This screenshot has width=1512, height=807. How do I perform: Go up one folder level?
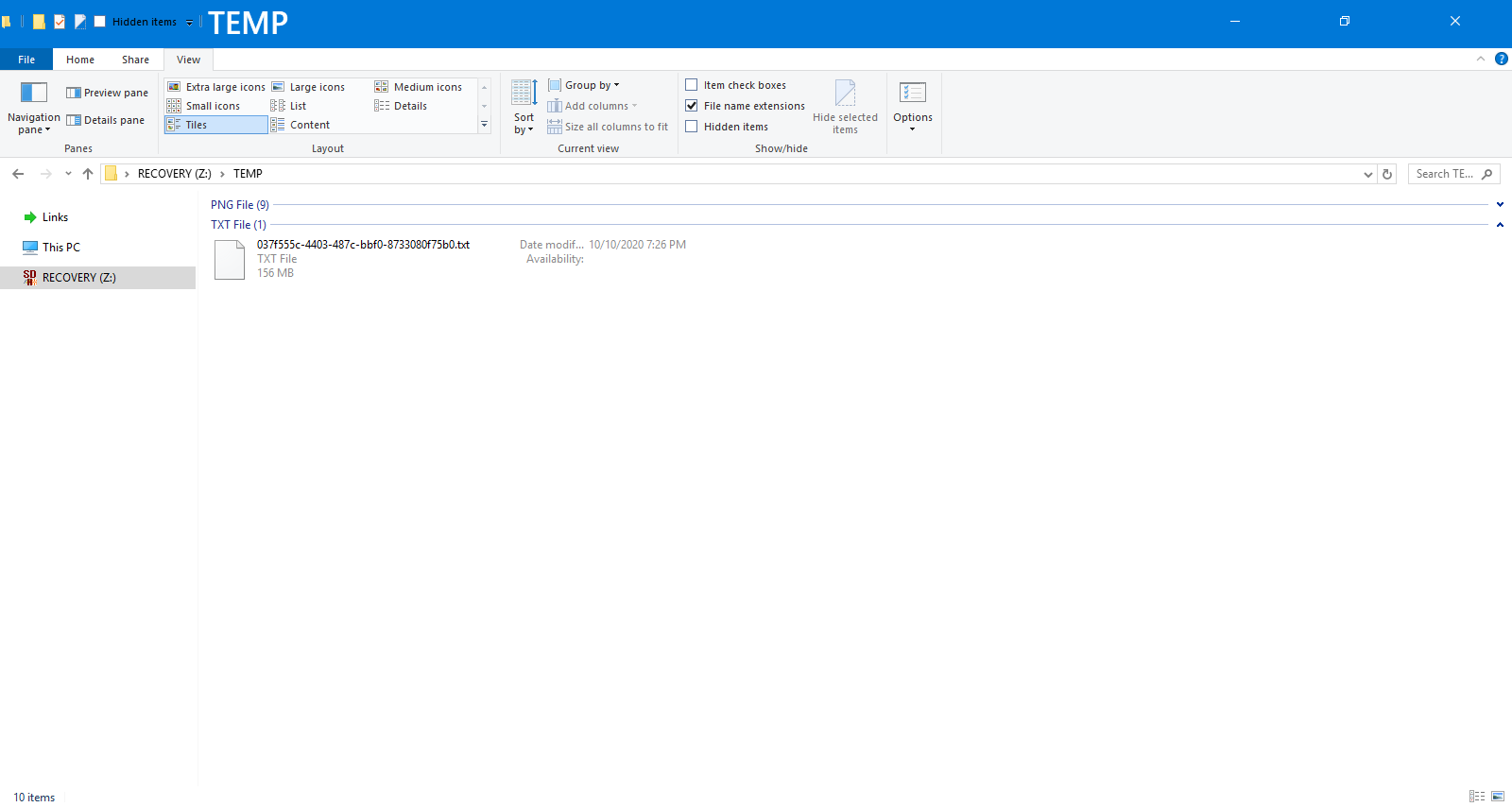pos(88,174)
